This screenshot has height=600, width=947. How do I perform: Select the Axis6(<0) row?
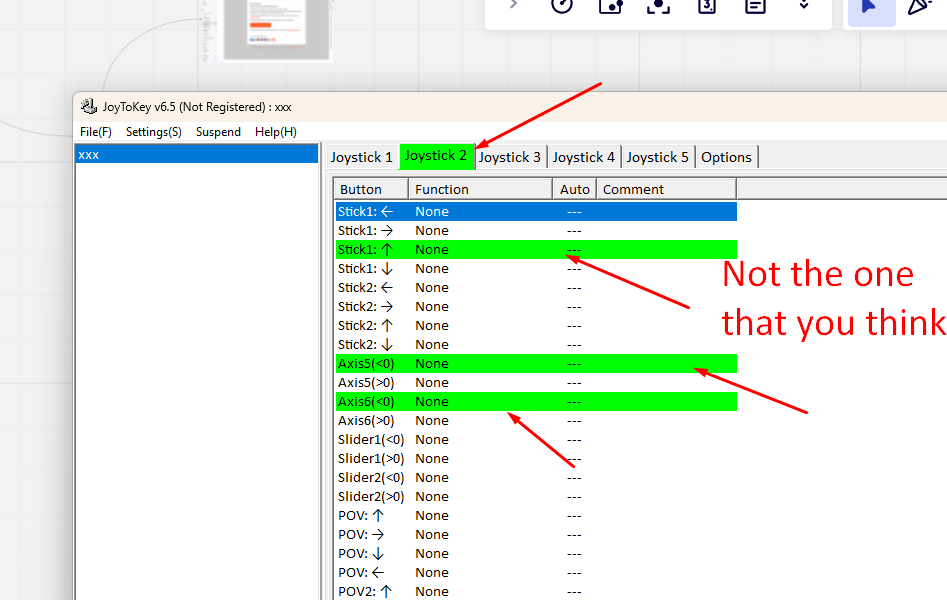click(x=536, y=402)
